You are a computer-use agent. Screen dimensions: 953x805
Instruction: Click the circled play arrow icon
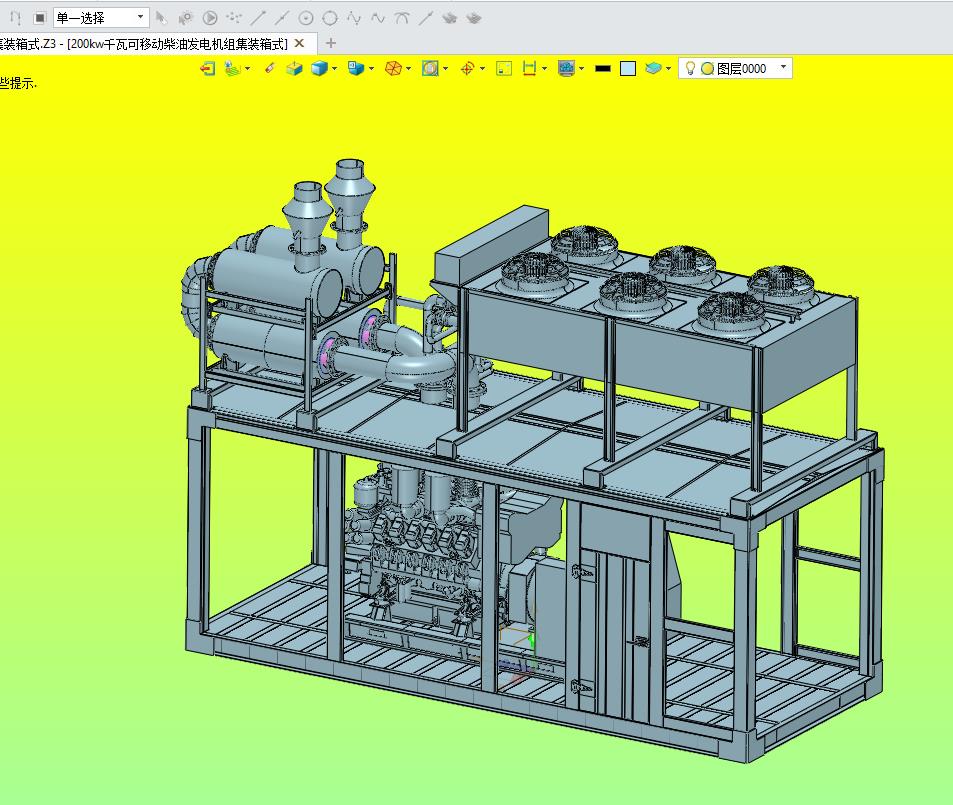[210, 18]
